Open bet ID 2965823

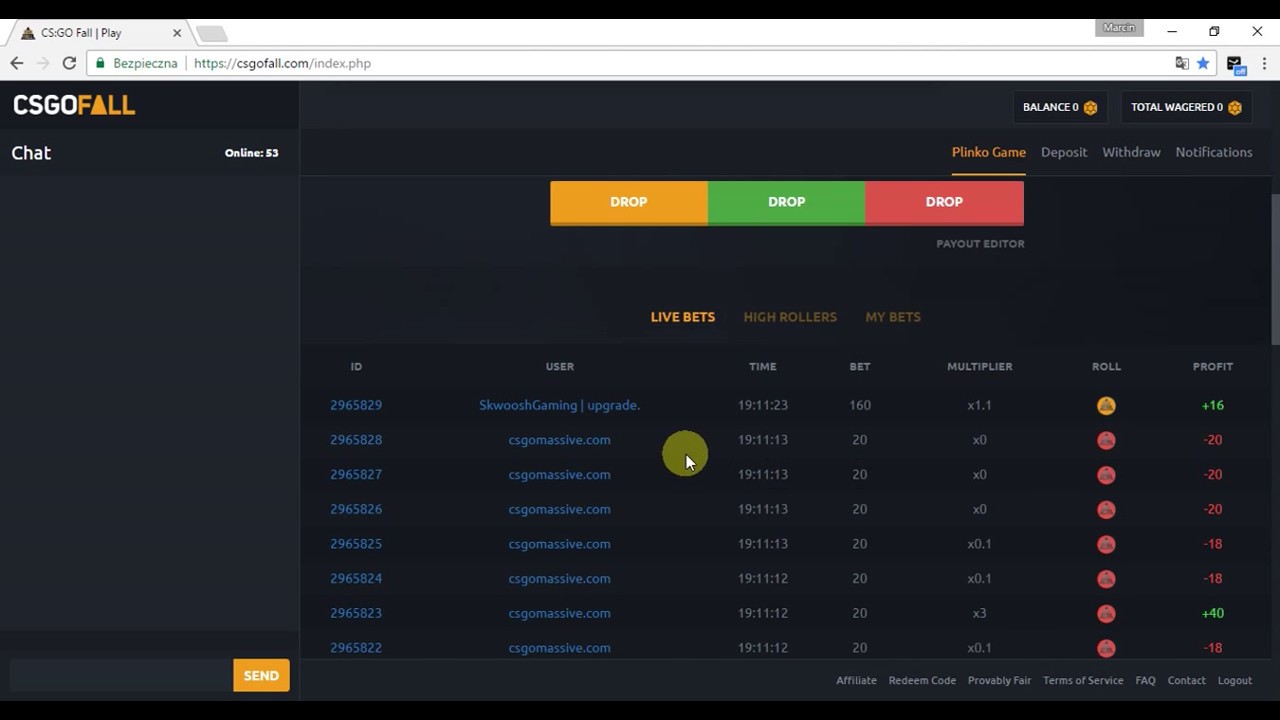click(356, 613)
